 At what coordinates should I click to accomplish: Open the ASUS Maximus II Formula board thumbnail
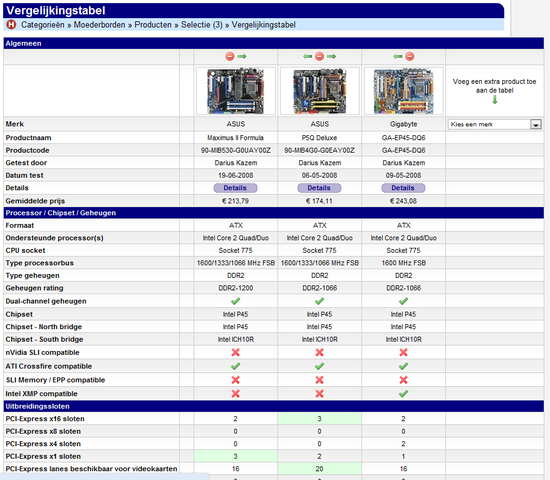[x=236, y=91]
